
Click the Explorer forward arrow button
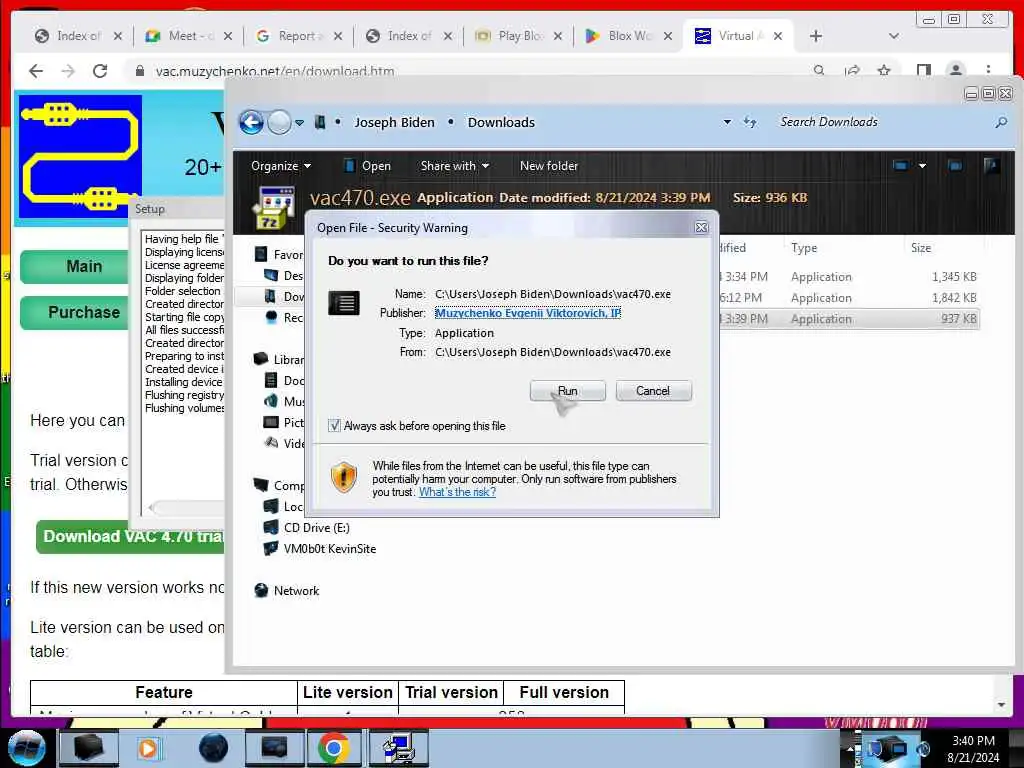click(280, 122)
